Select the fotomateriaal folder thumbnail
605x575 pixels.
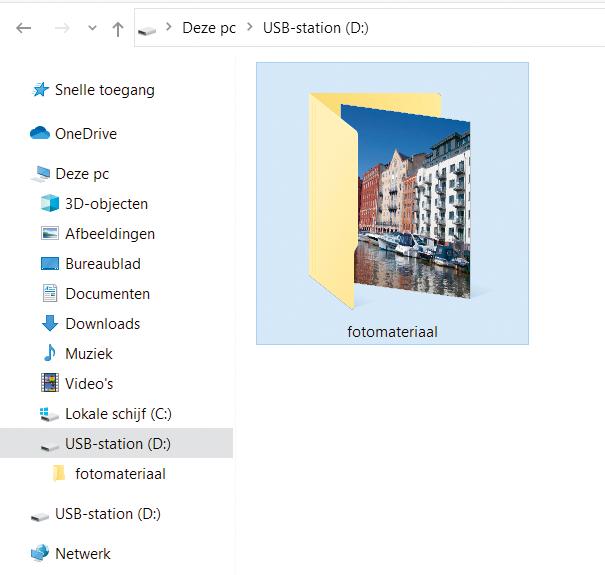tap(390, 201)
